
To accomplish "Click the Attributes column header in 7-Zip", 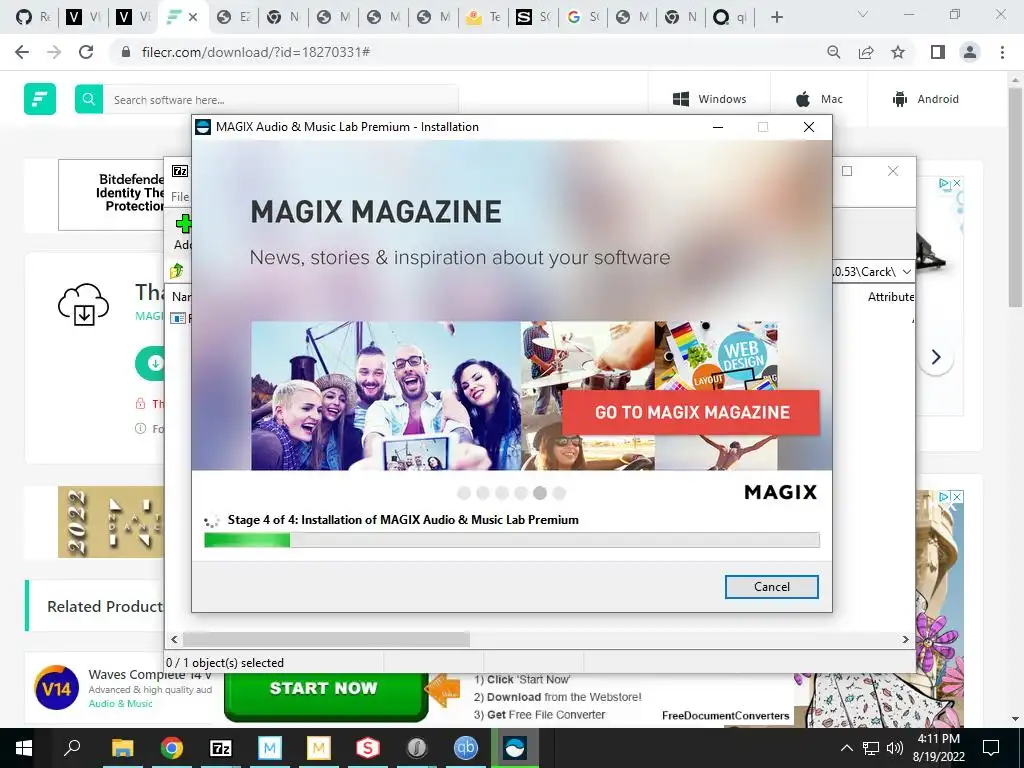I will 891,296.
